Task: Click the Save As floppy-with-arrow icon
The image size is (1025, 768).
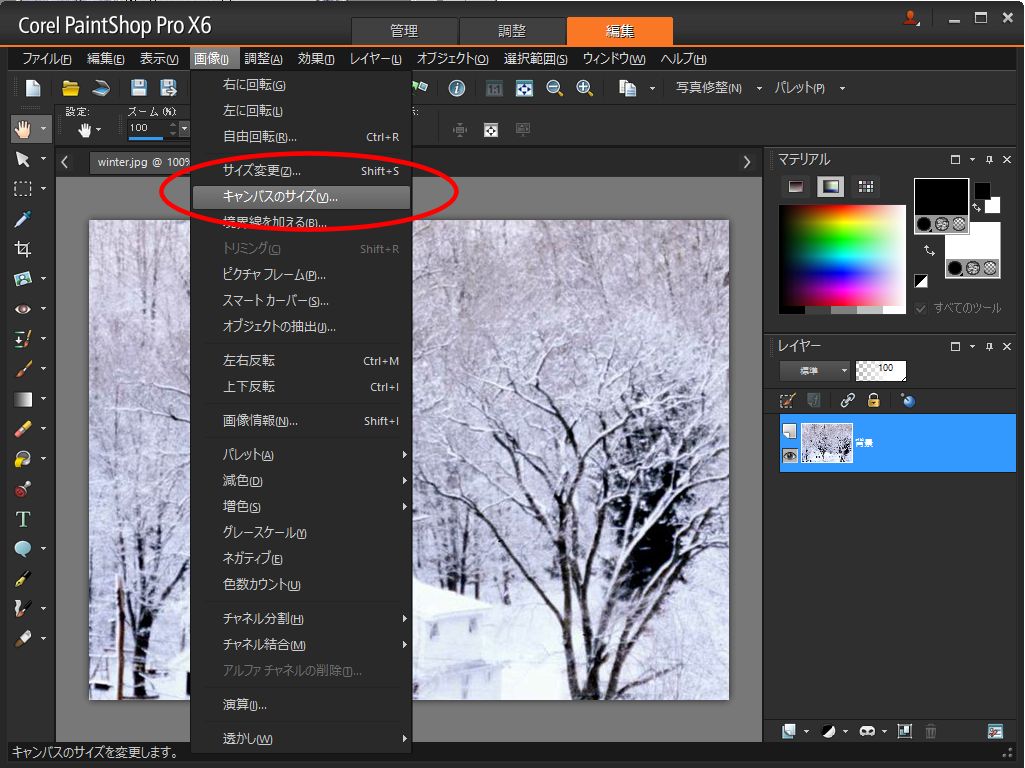Action: point(169,88)
